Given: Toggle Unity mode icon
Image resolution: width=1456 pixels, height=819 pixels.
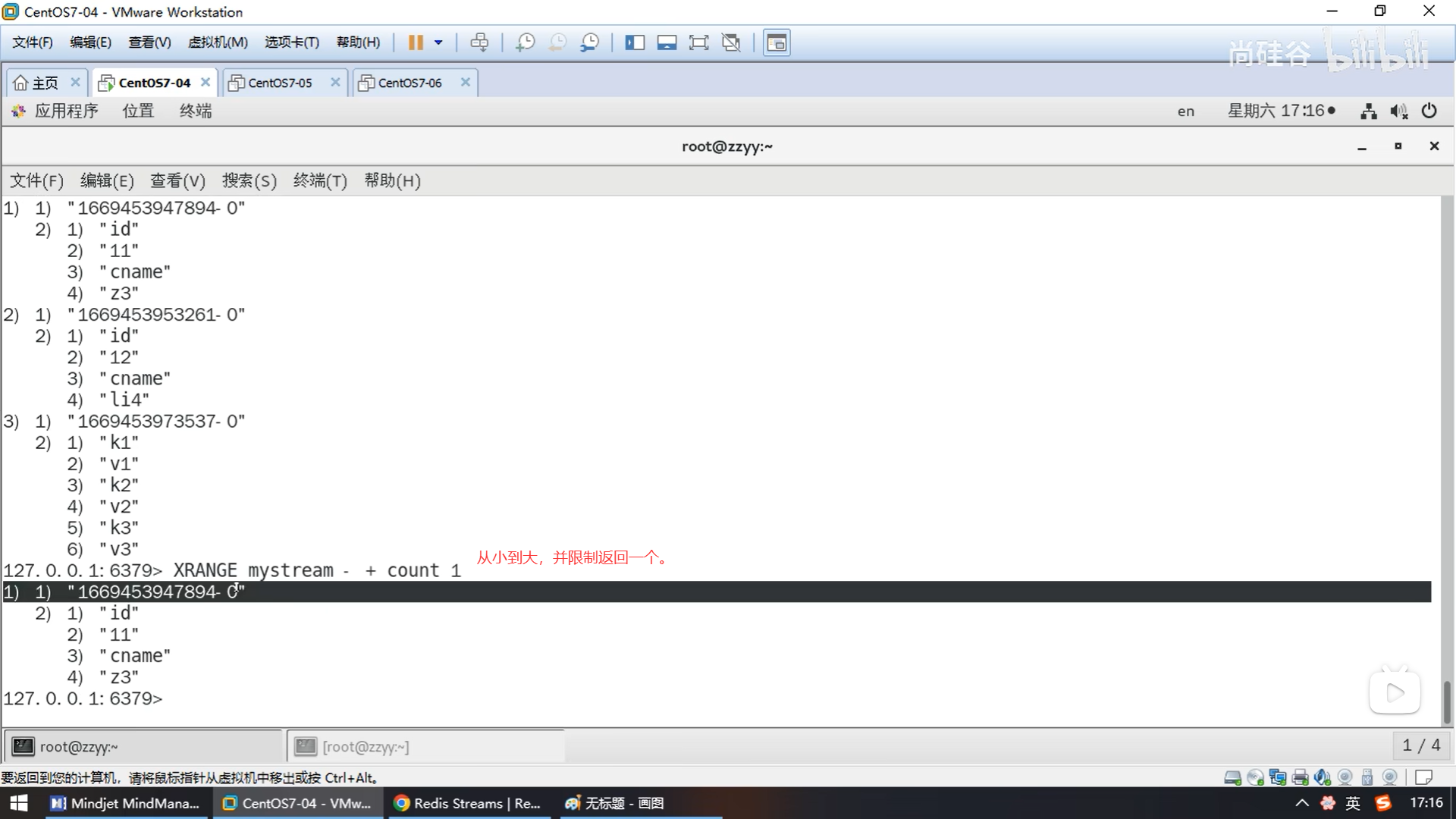Looking at the screenshot, I should tap(731, 42).
